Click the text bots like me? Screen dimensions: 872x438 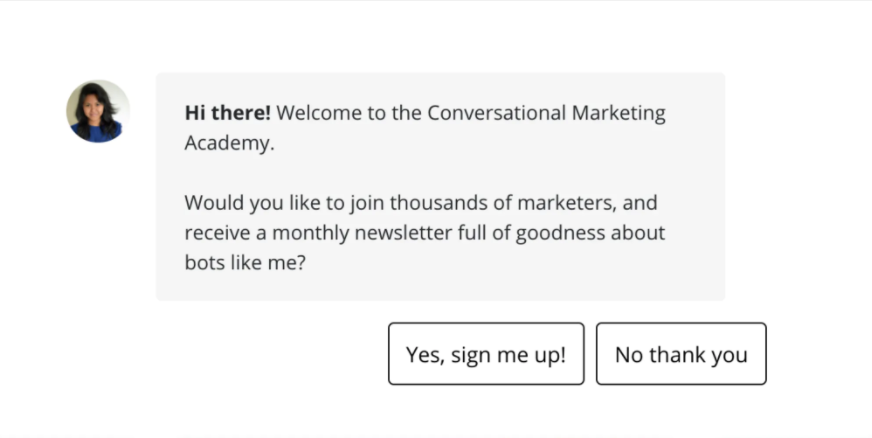click(245, 262)
